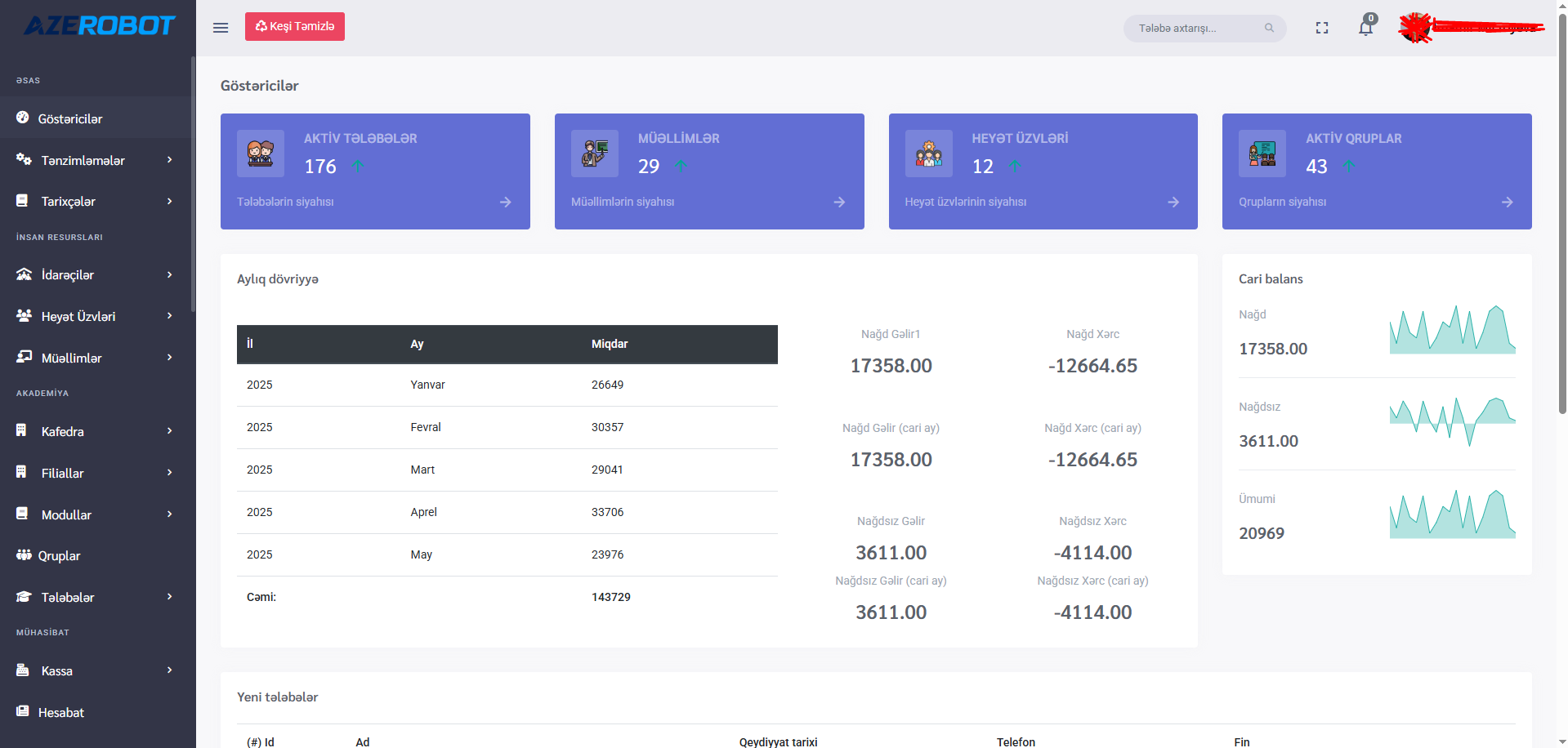Open the notifications bell
The image size is (1568, 748).
1365,28
